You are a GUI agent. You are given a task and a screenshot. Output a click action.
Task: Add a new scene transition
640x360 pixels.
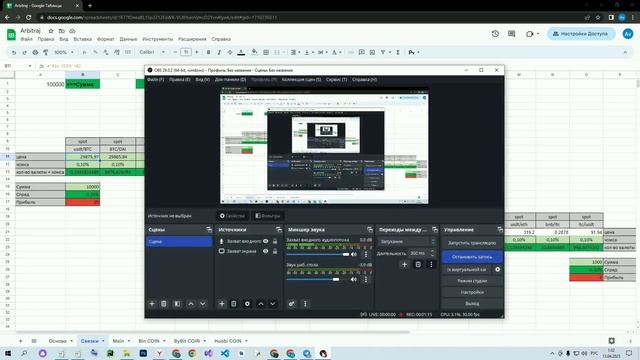click(404, 264)
